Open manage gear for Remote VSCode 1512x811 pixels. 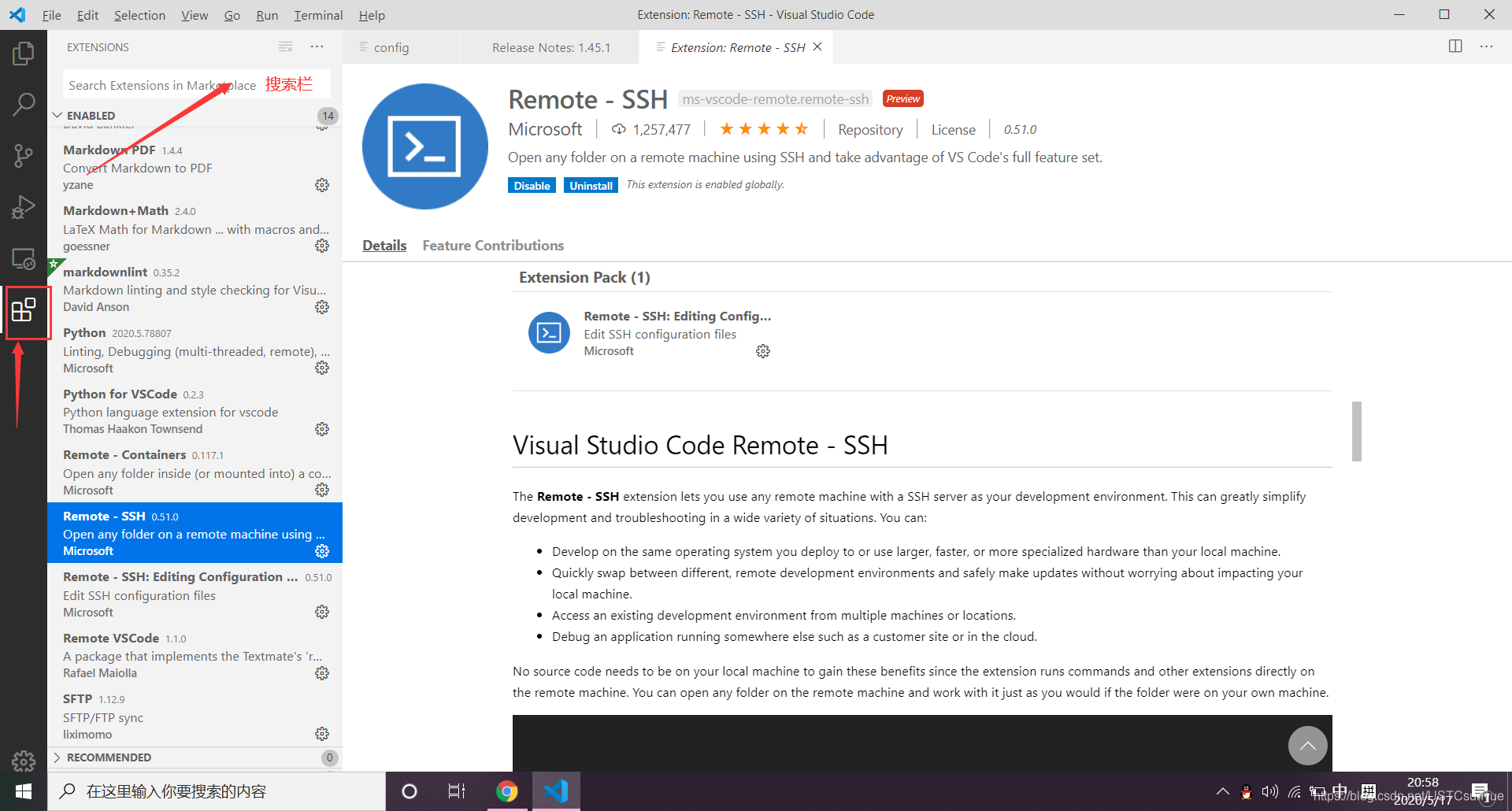coord(322,673)
